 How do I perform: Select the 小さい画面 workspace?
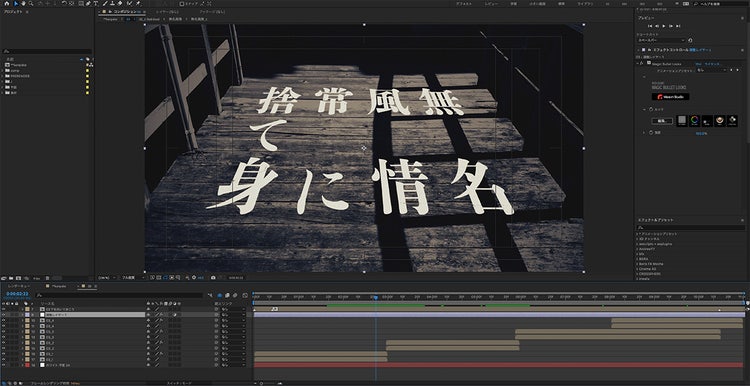click(536, 3)
